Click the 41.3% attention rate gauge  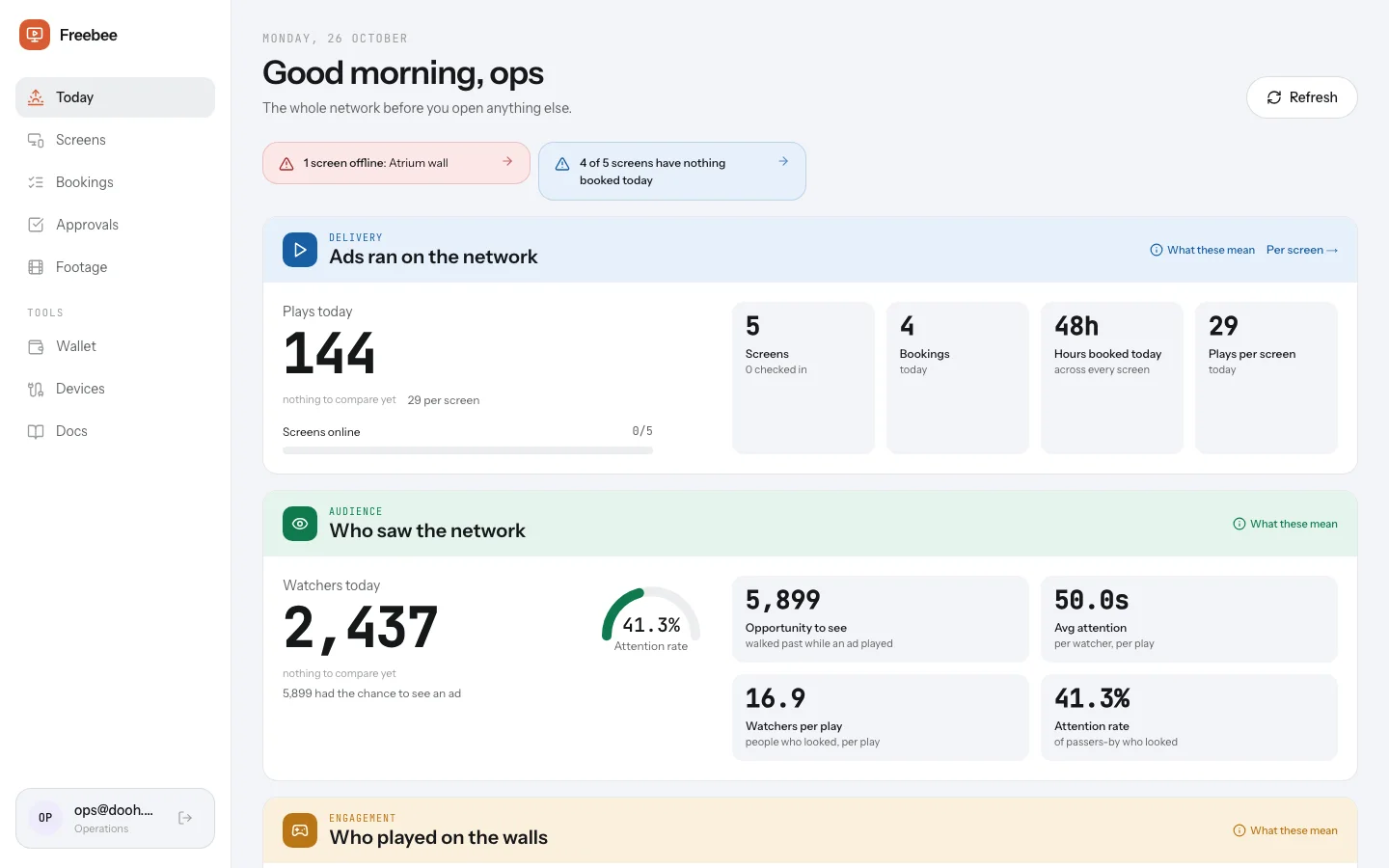coord(651,619)
